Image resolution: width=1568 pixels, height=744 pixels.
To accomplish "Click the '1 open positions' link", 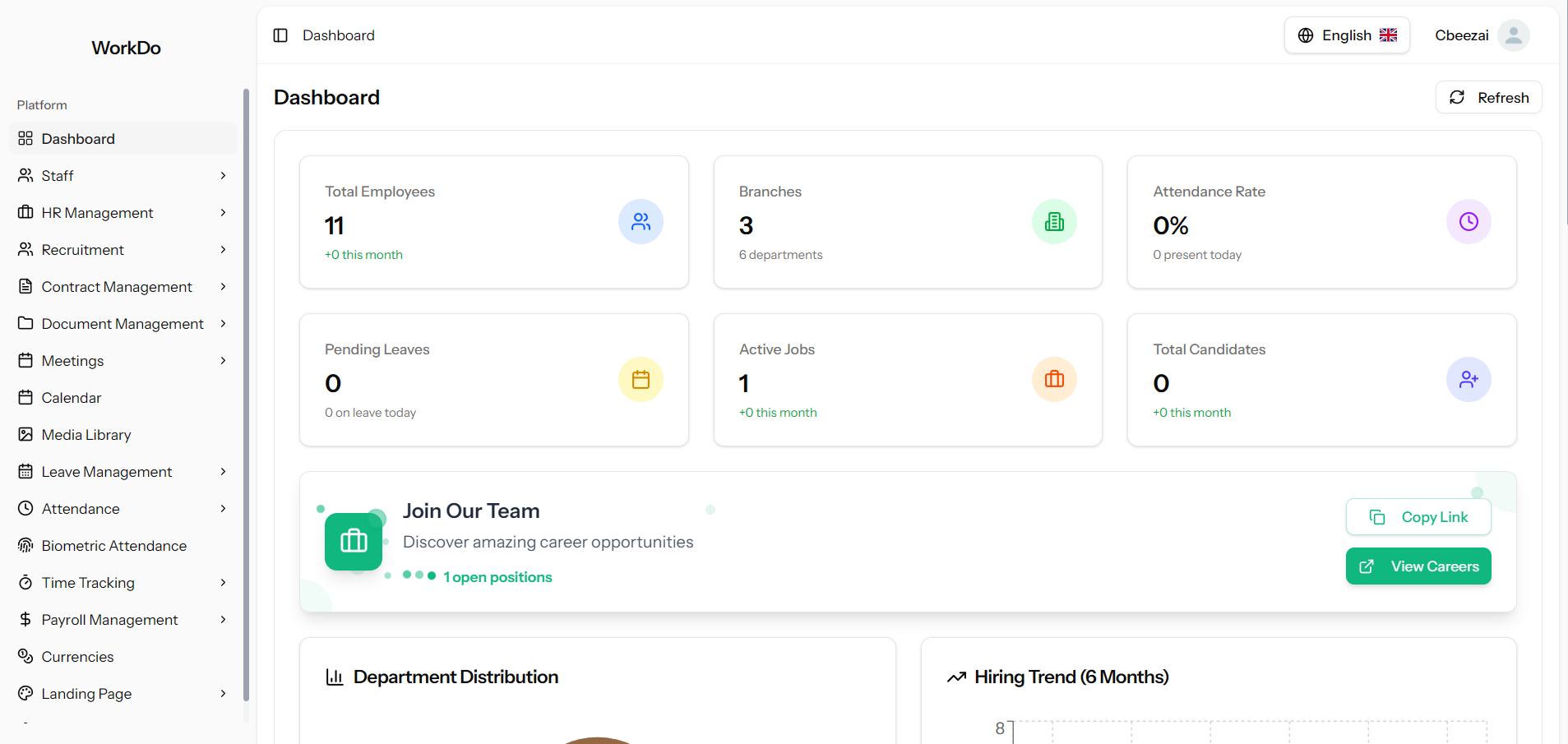I will pyautogui.click(x=497, y=577).
